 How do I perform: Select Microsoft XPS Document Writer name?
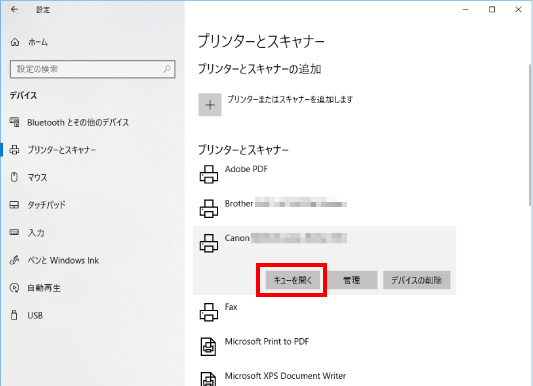[285, 376]
